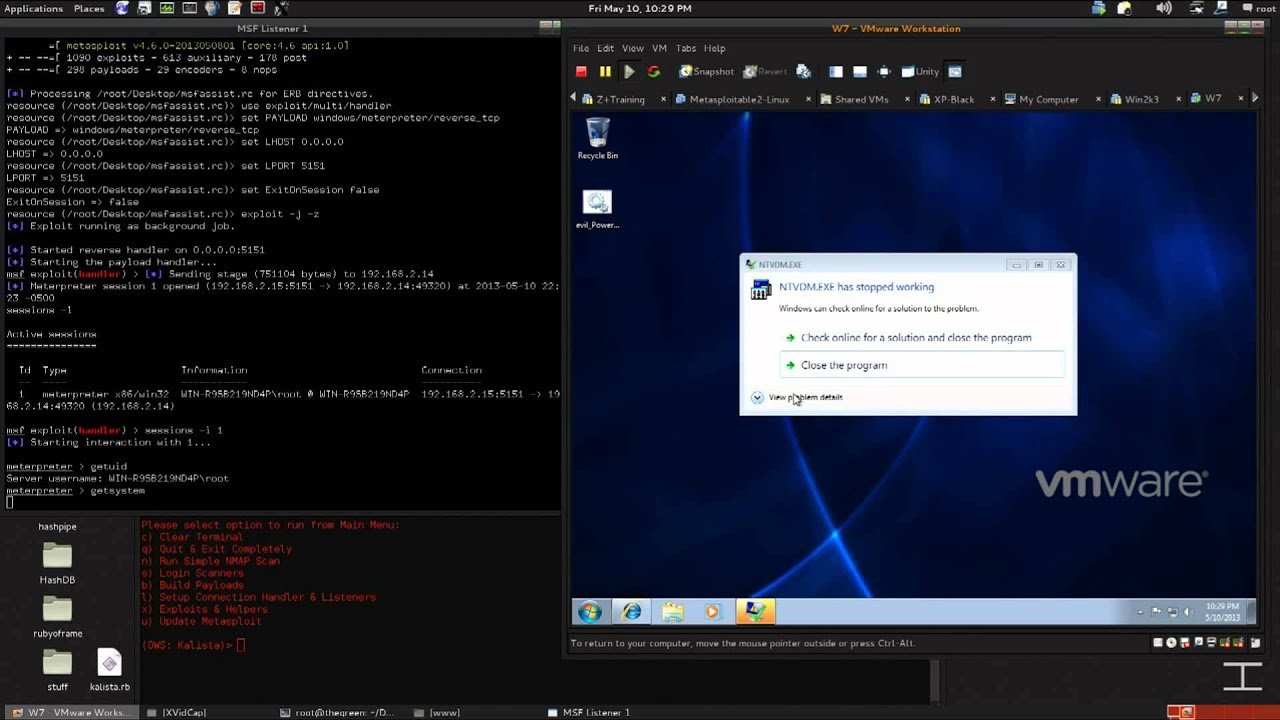Open the Places menu in the top panel
Screen dimensions: 1280x720
pos(89,8)
